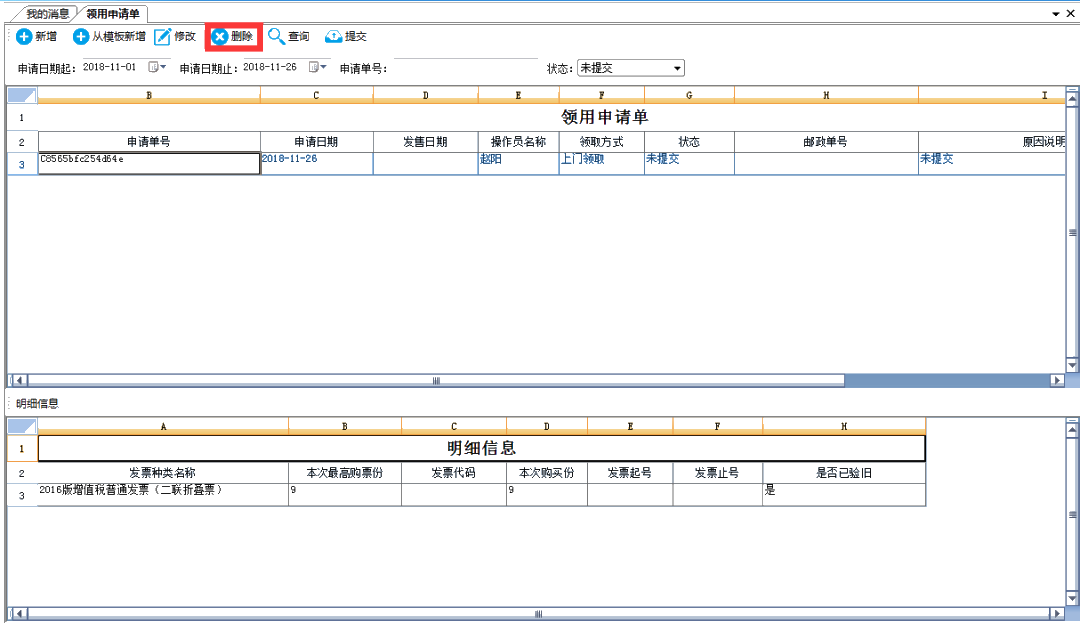Select 未提交 cell under 原因说明 column
This screenshot has height=623, width=1080.
point(992,164)
